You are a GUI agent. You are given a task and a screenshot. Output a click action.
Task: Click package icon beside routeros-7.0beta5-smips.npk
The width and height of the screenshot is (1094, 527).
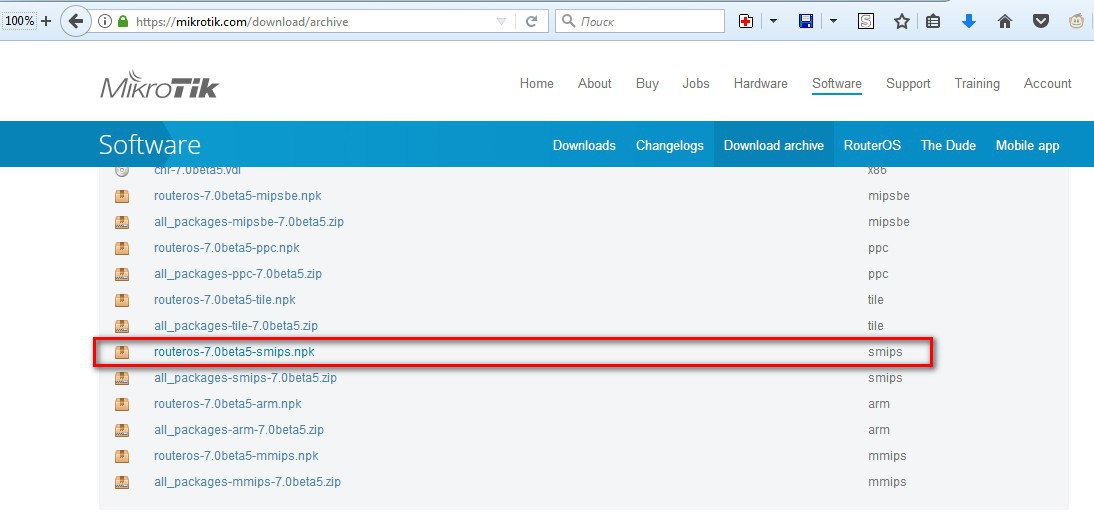click(x=122, y=352)
